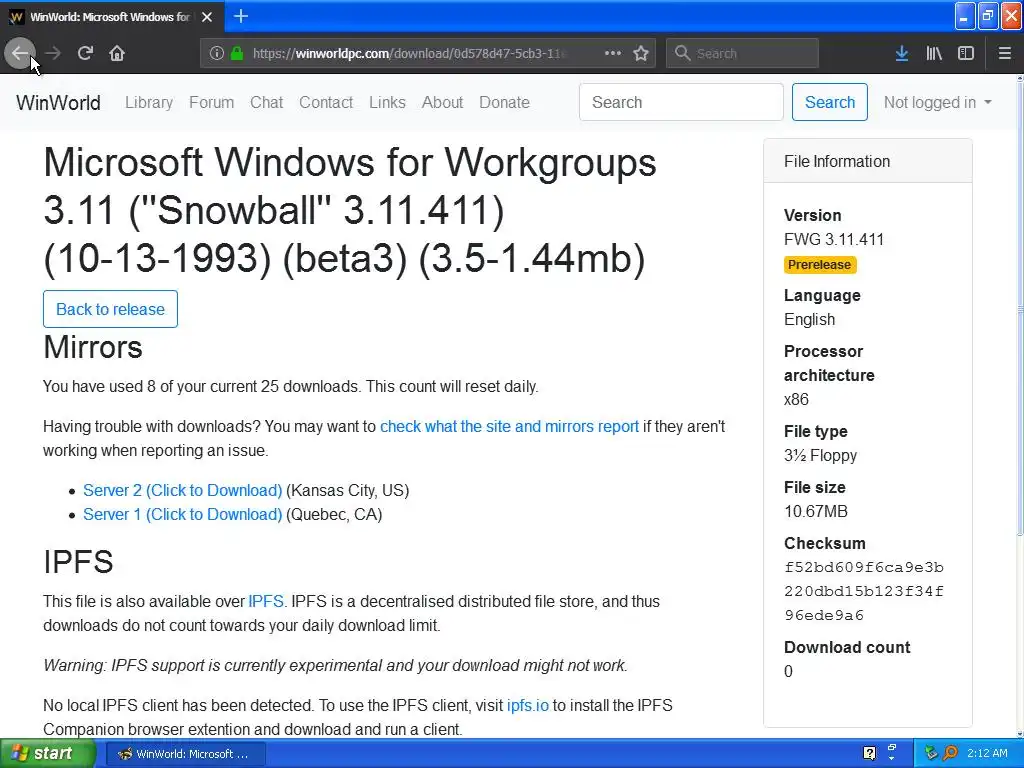Click the WinWorld site search input
This screenshot has width=1024, height=768.
(x=681, y=102)
